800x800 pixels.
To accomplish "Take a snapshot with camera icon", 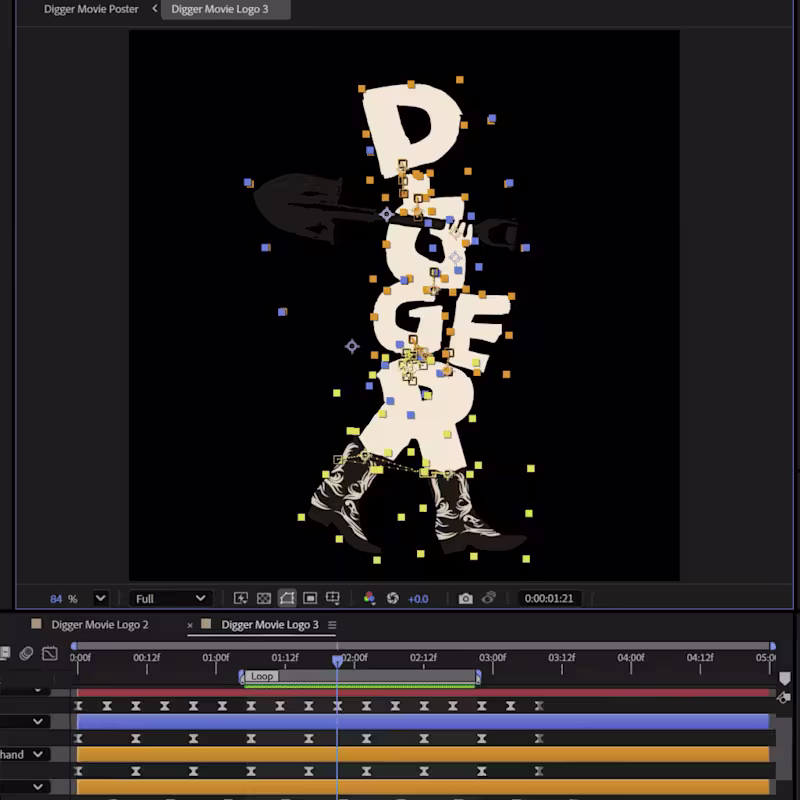I will (x=465, y=598).
